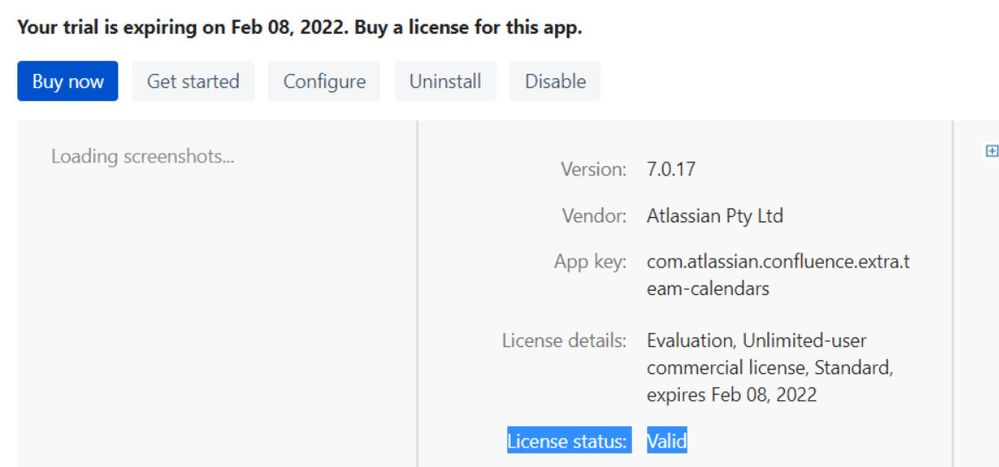Click the Loading screenshots placeholder text

(x=143, y=156)
